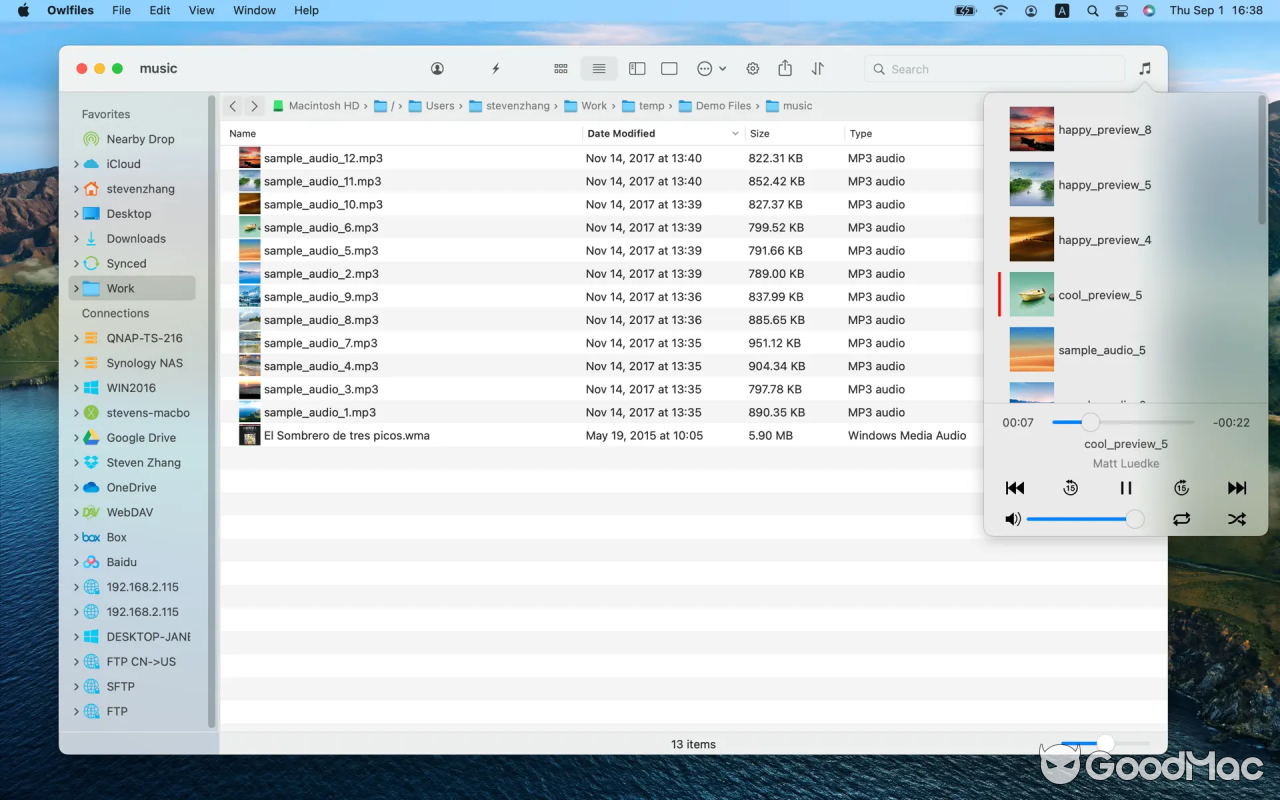Open the Share icon in the toolbar
Image resolution: width=1280 pixels, height=800 pixels.
785,68
